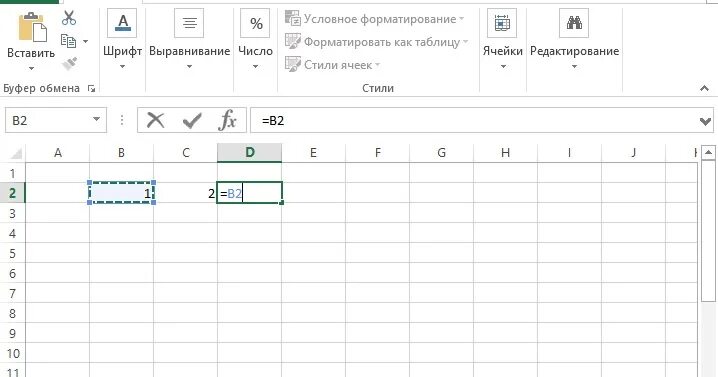The width and height of the screenshot is (718, 377).
Task: Collapse the ribbon with the caret arrow
Action: click(x=704, y=88)
